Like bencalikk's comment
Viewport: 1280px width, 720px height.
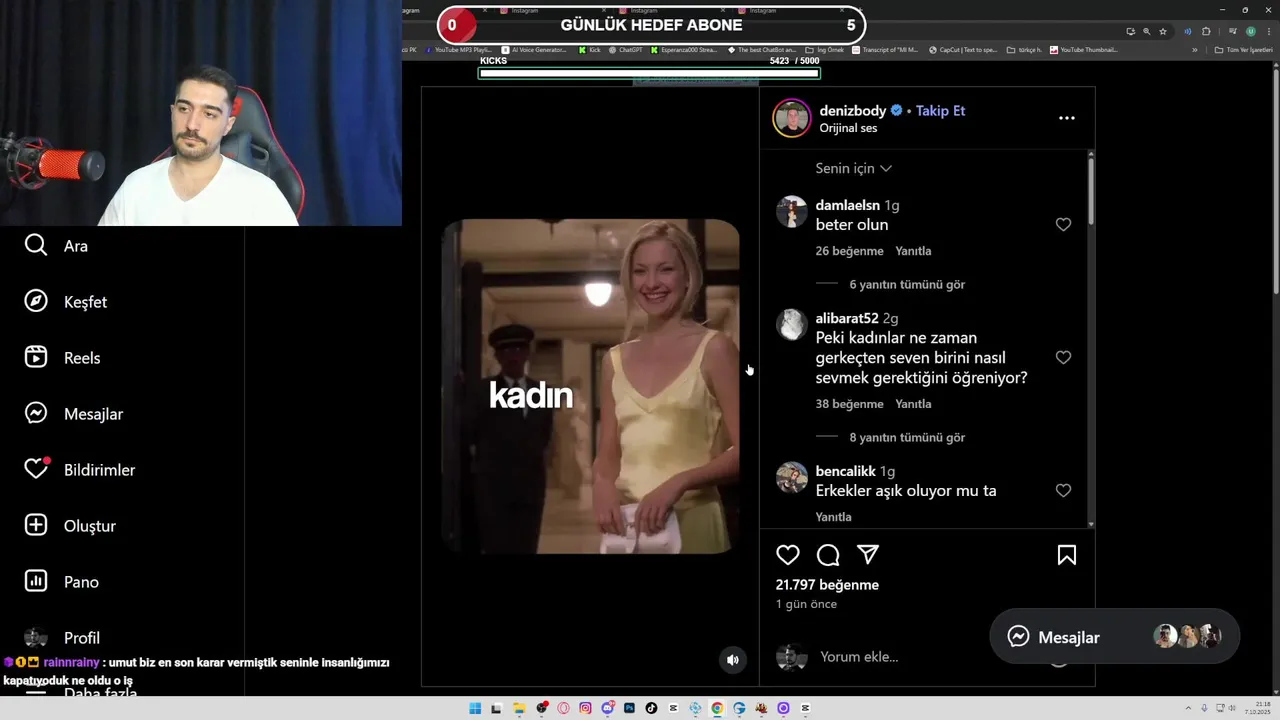1063,491
